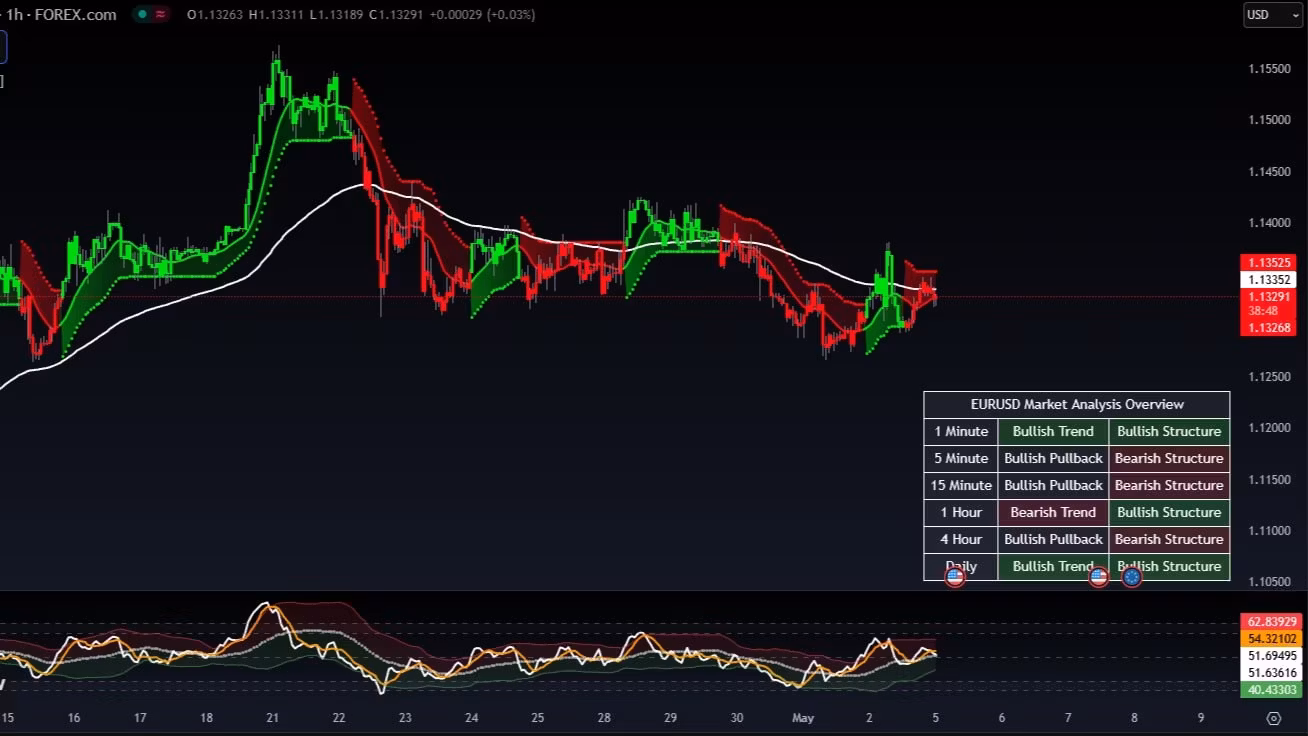Click date 21 on the time axis

tap(272, 718)
